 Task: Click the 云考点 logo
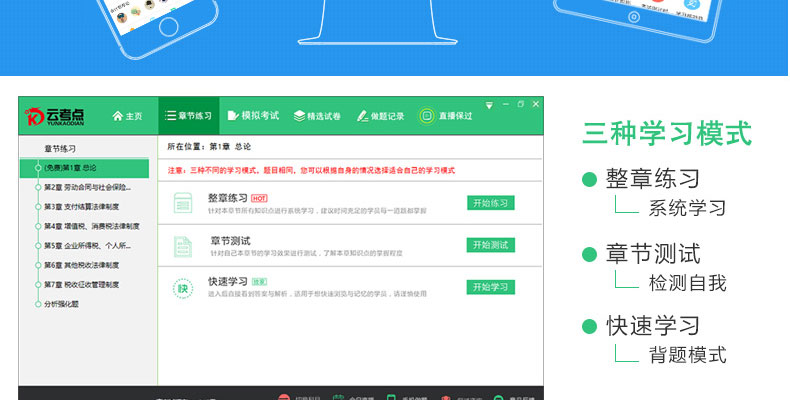pos(56,116)
